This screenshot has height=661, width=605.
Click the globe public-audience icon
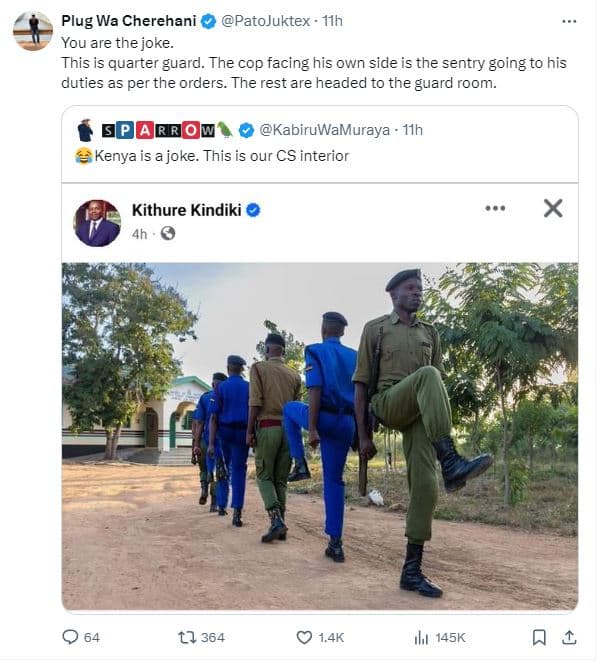coord(168,233)
